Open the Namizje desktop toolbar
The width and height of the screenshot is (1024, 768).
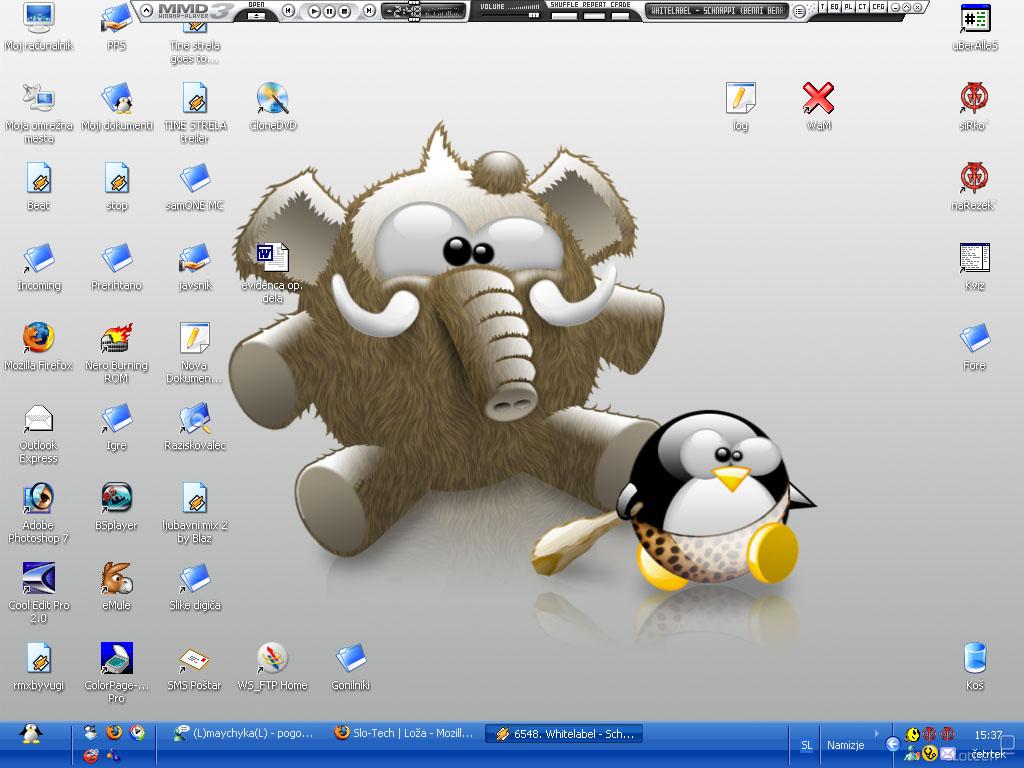click(845, 745)
